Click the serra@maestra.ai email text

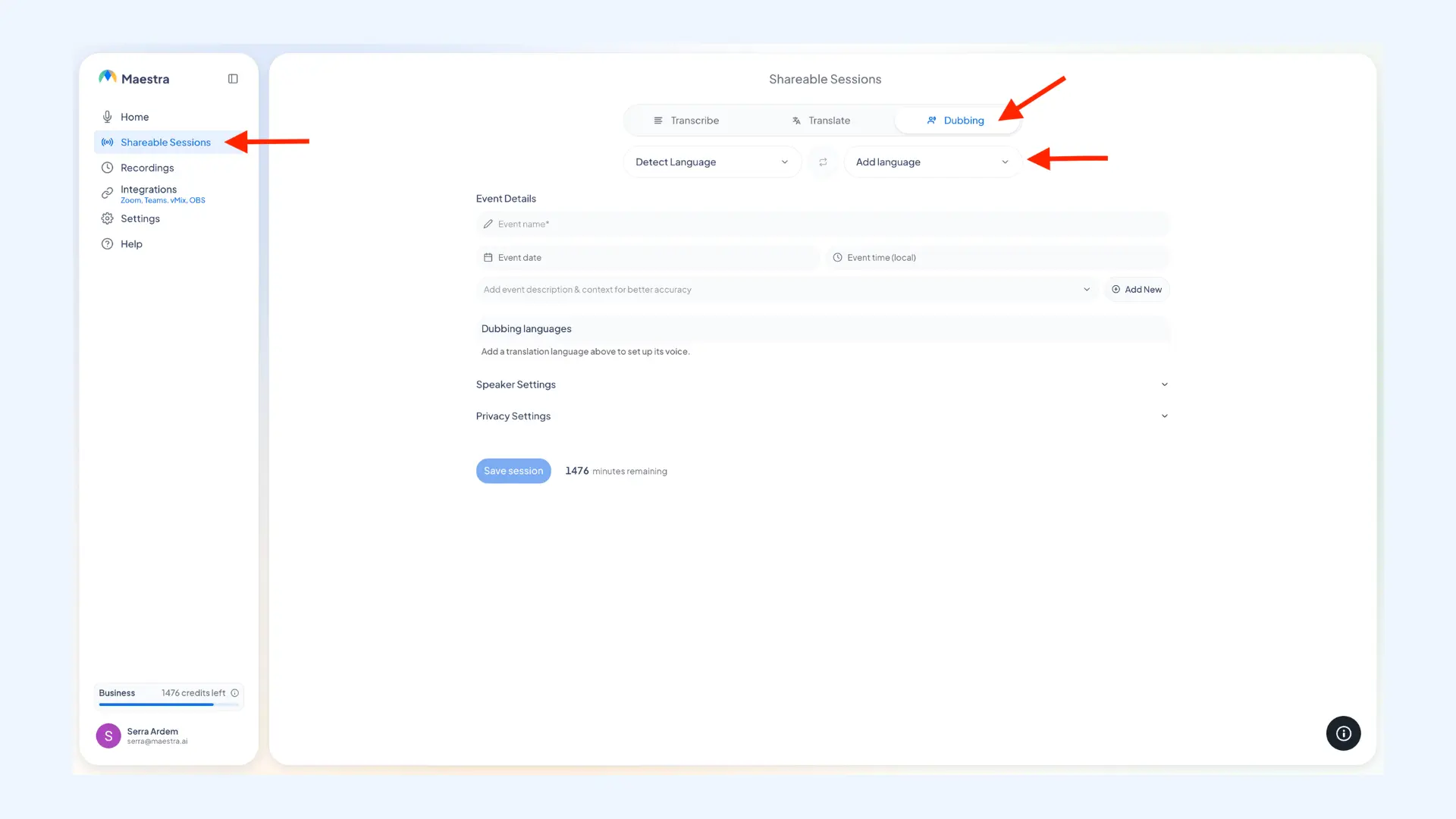pyautogui.click(x=157, y=742)
